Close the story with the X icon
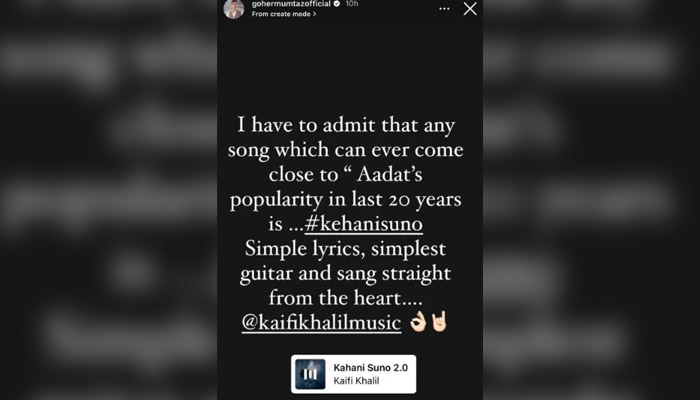 tap(470, 9)
